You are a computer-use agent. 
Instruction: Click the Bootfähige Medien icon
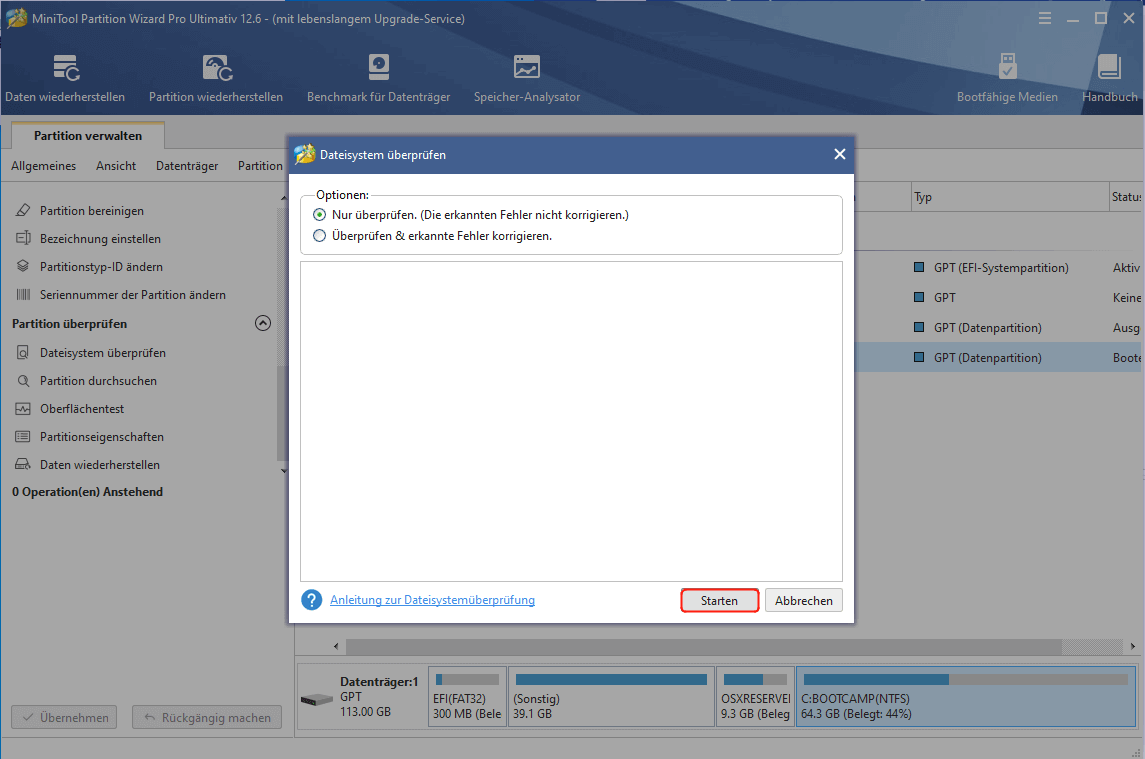(1007, 78)
